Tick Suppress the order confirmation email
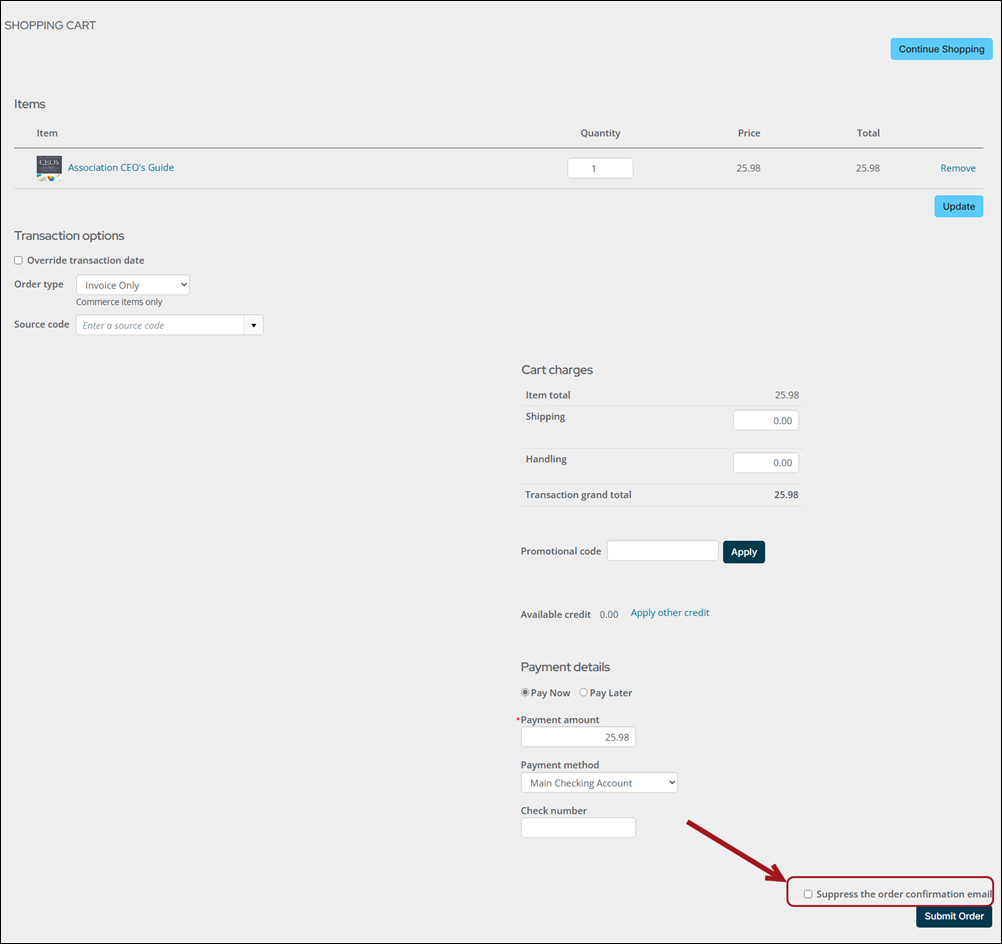This screenshot has height=944, width=1002. [x=808, y=894]
